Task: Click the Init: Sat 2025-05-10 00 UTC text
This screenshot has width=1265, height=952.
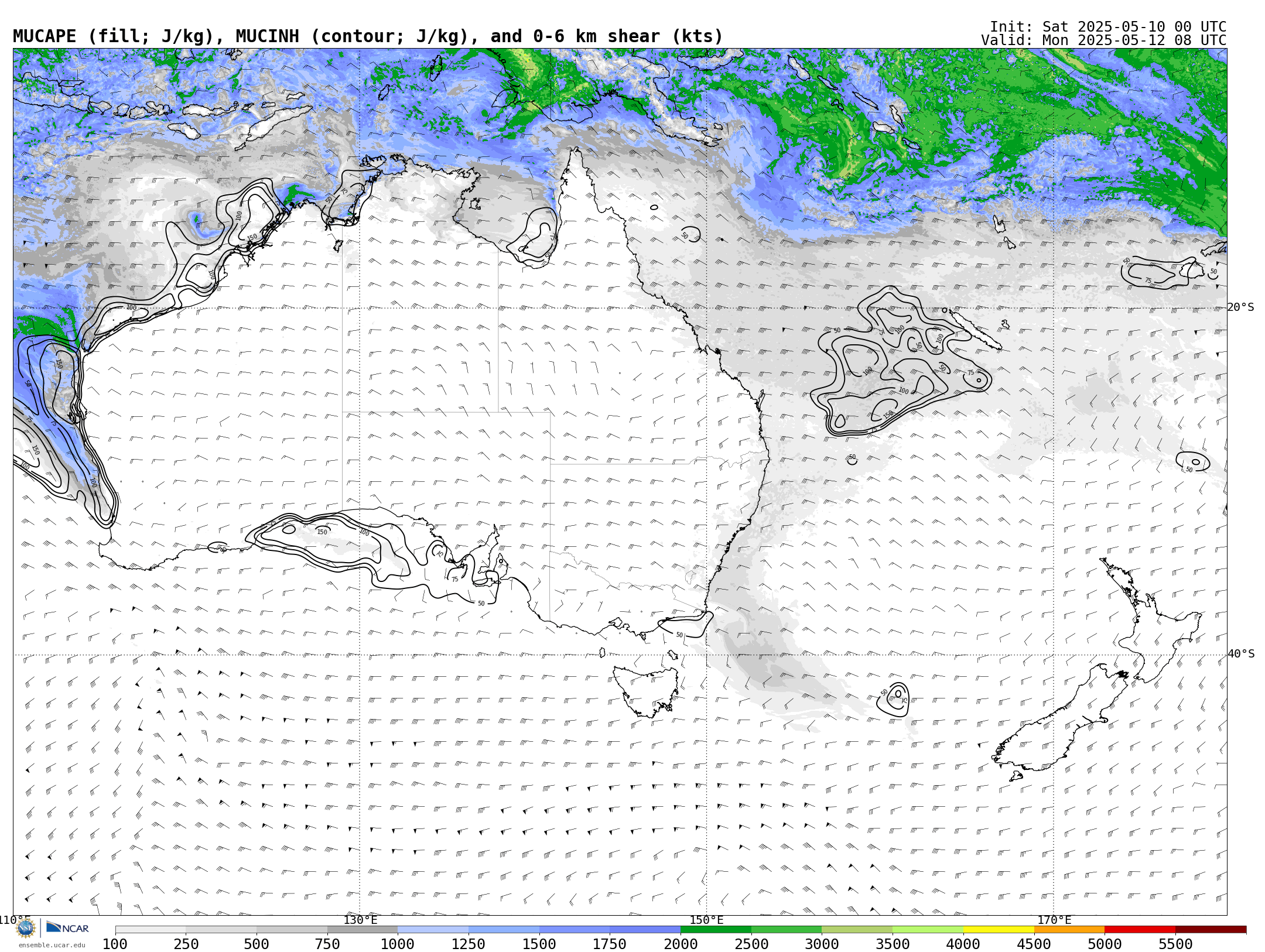Action: (x=1108, y=27)
